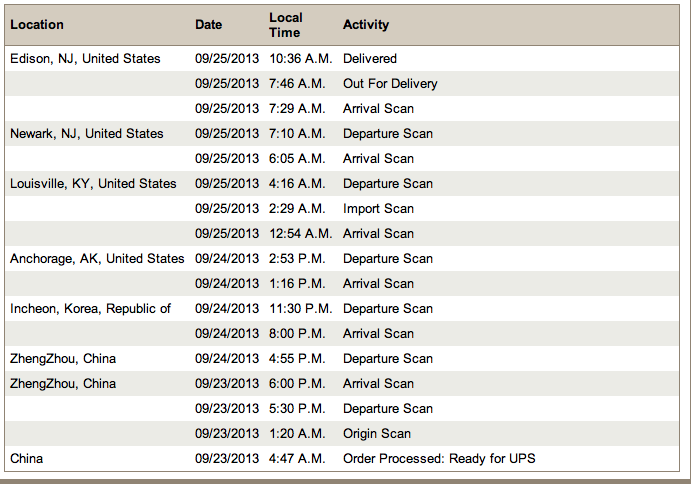
Task: Select the Origin Scan activity
Action: click(377, 434)
